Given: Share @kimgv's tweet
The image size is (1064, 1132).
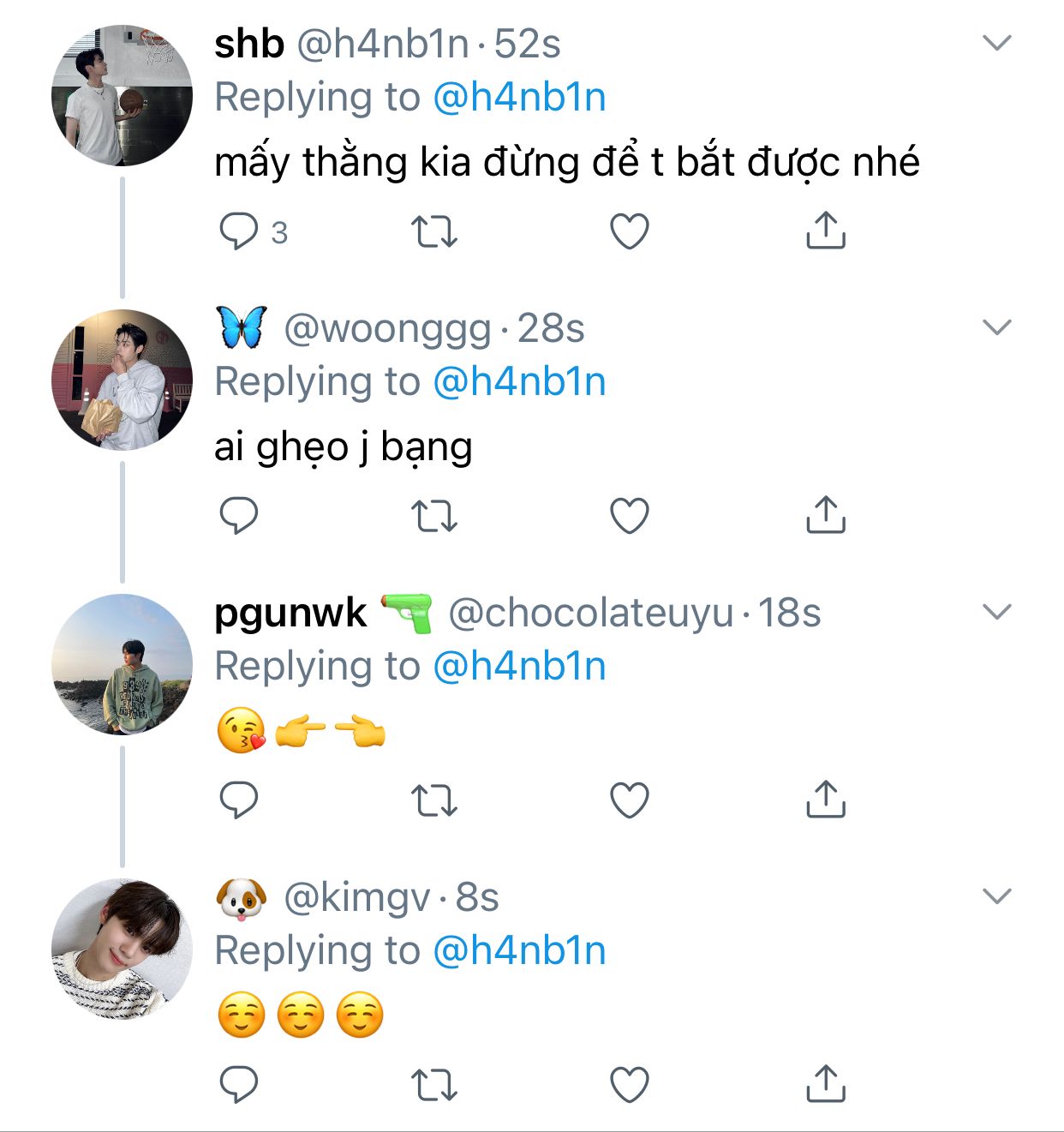Looking at the screenshot, I should pos(825,1085).
